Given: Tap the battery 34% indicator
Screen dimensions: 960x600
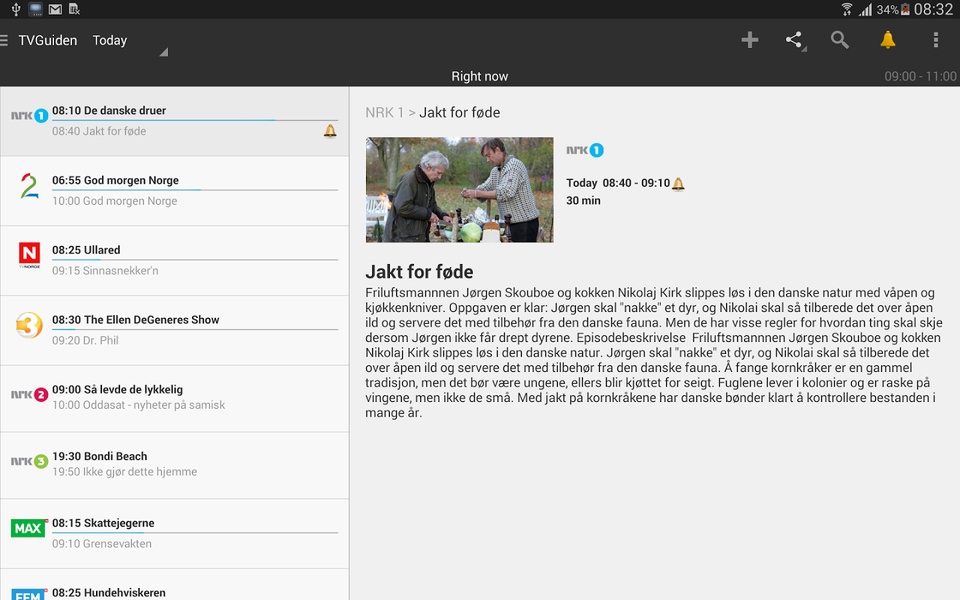Looking at the screenshot, I should point(893,10).
